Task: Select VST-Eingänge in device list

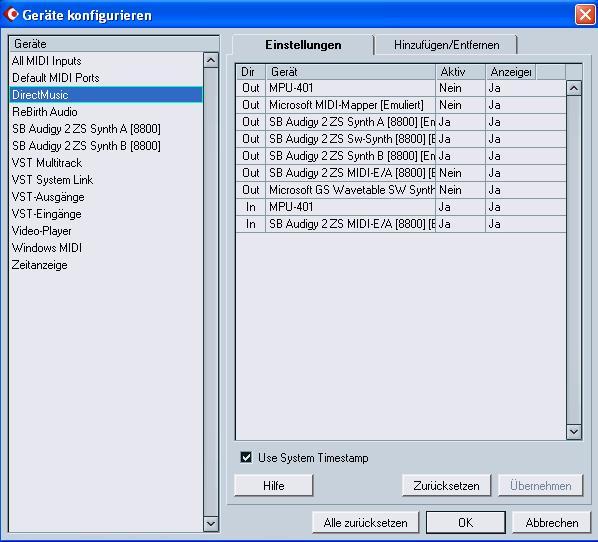Action: click(x=106, y=214)
